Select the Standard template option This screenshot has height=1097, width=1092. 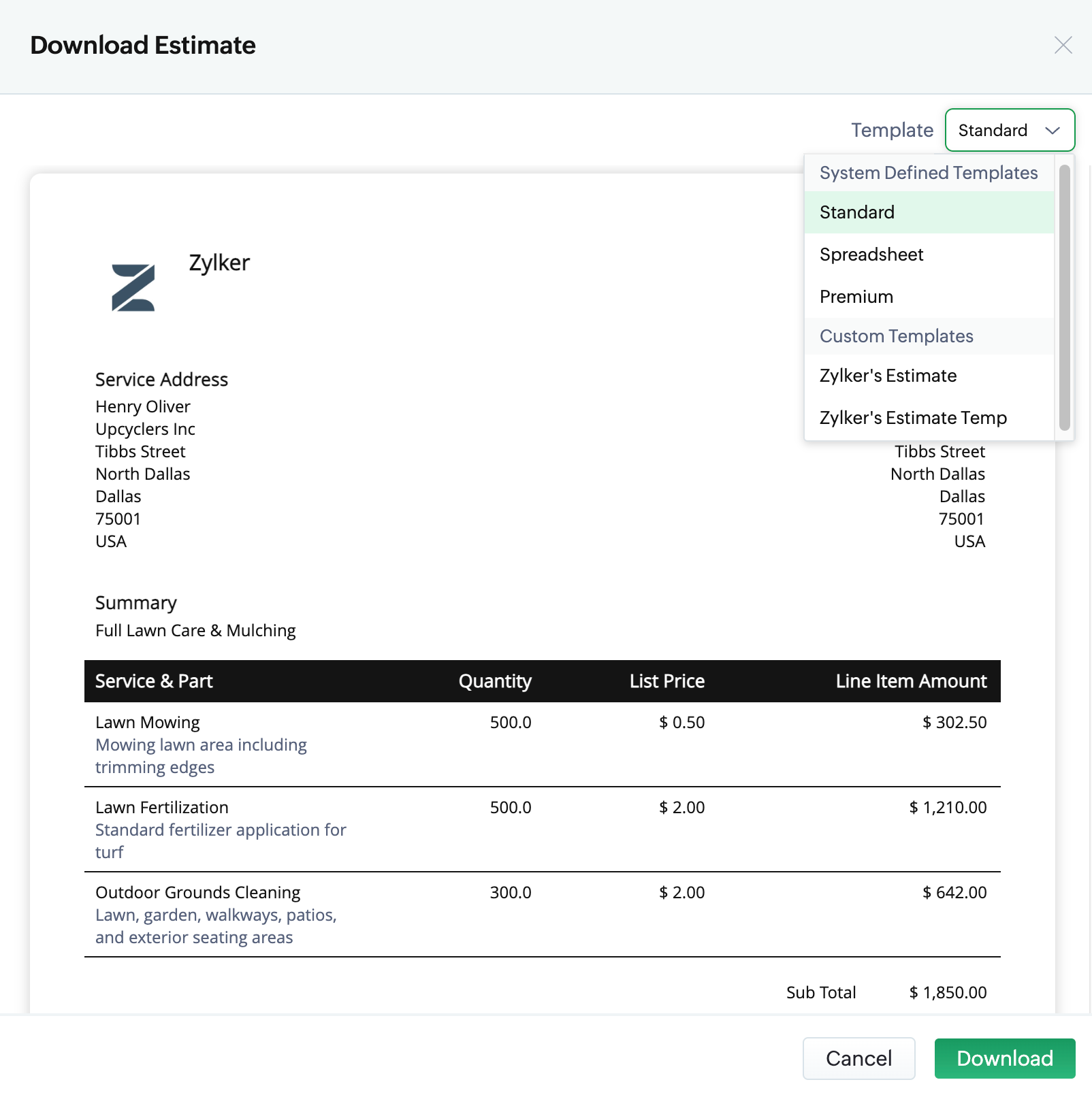857,212
